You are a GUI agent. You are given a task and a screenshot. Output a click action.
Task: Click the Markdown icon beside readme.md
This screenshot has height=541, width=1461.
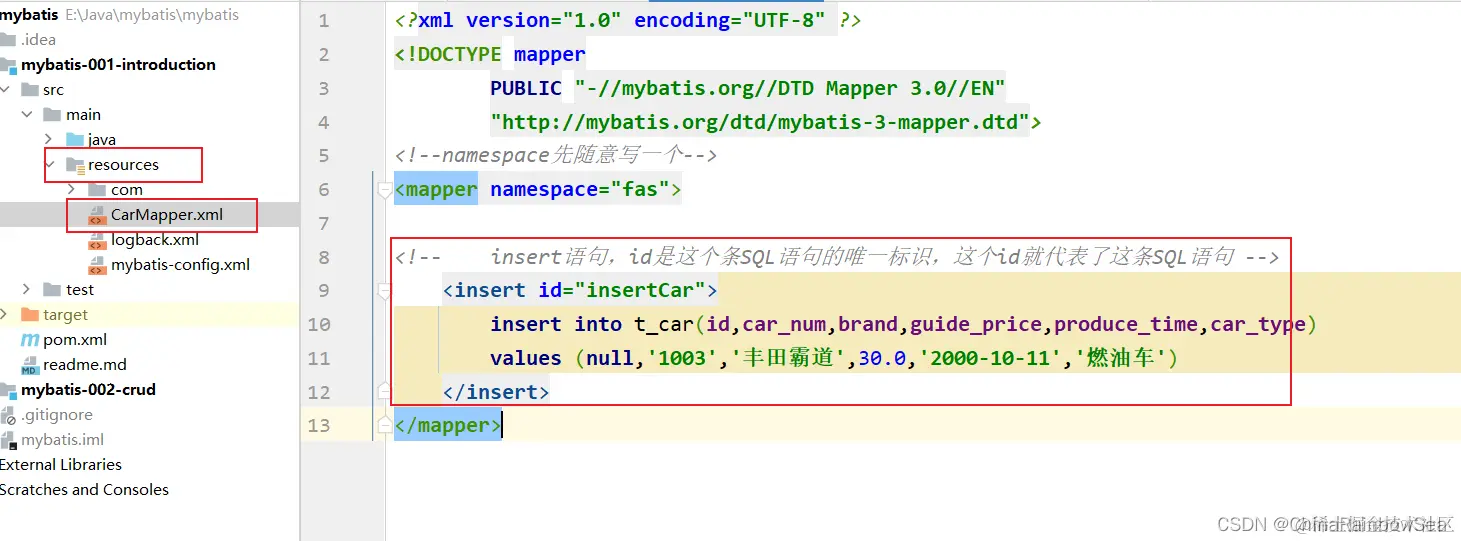pos(30,365)
